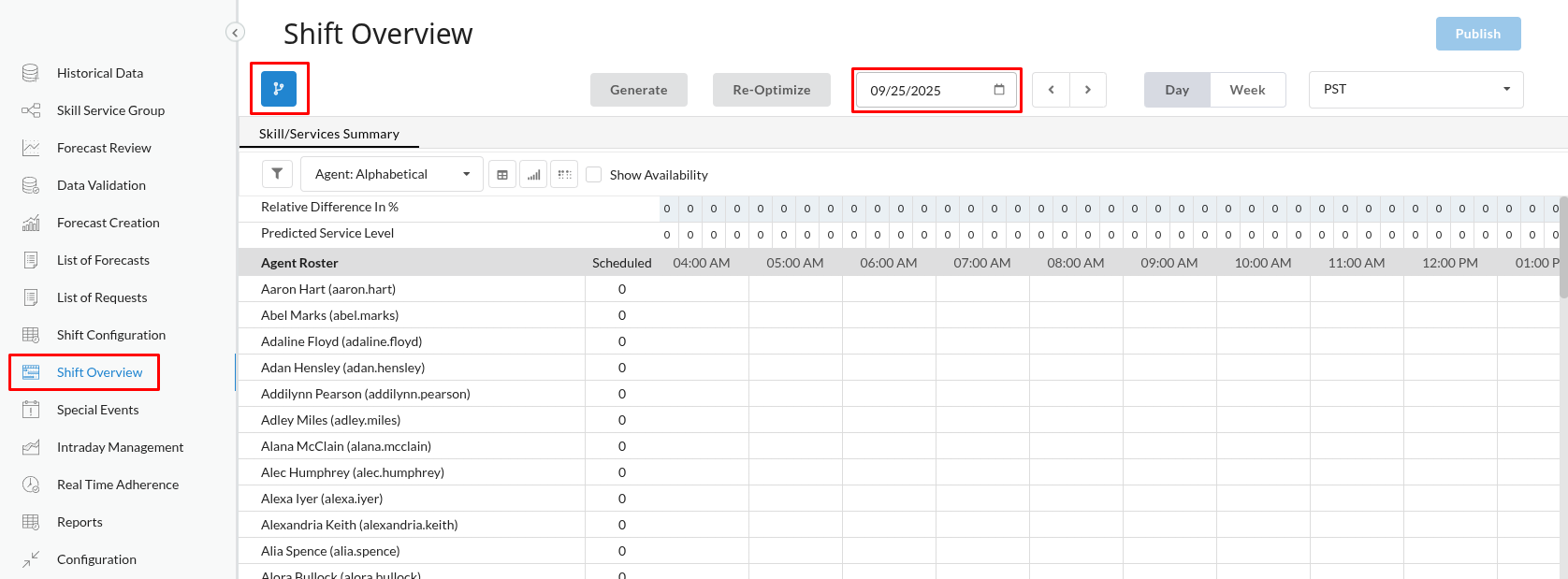
Task: Open calendar picker in date field
Action: pos(999,90)
